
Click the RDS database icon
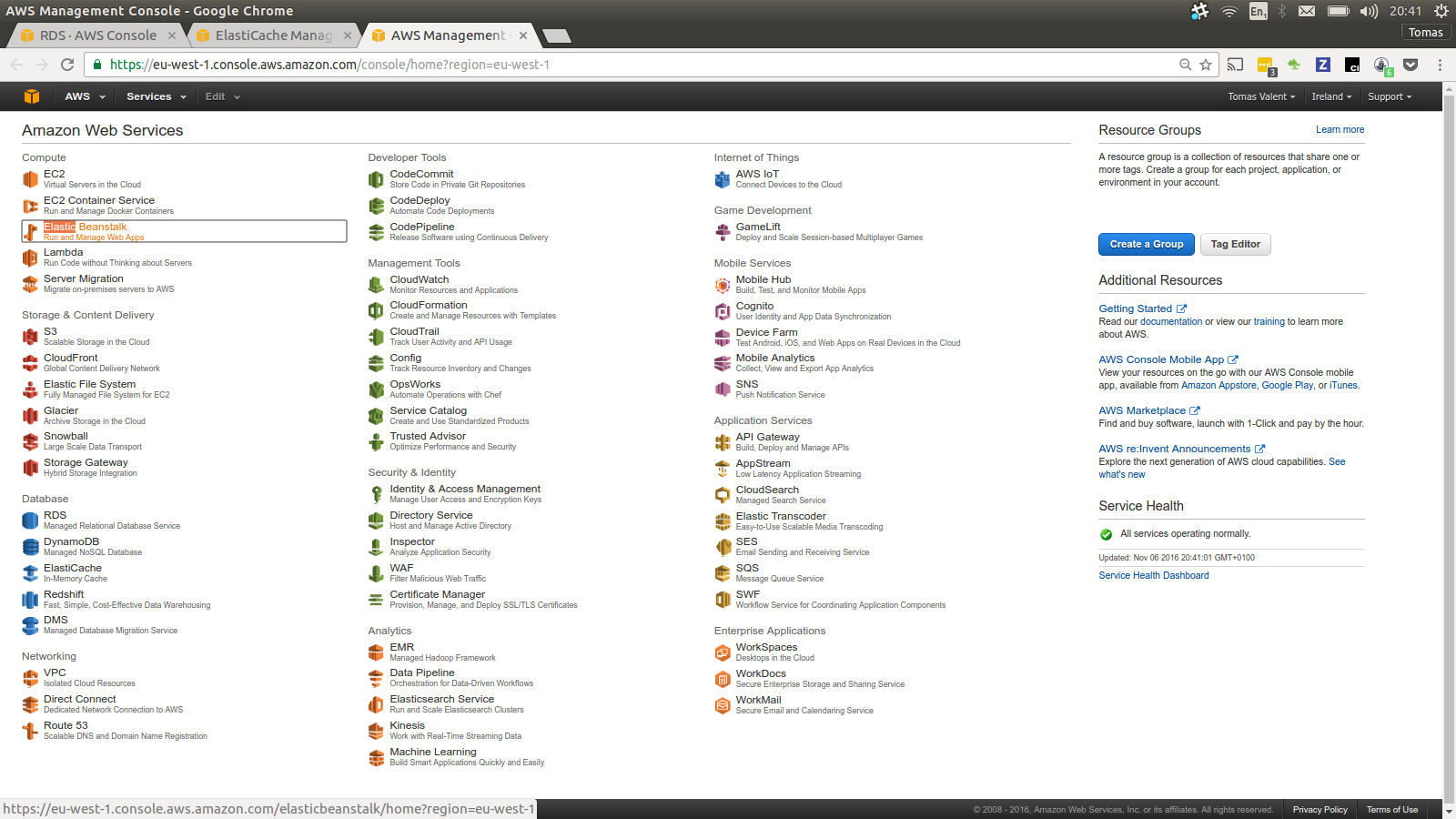coord(30,521)
